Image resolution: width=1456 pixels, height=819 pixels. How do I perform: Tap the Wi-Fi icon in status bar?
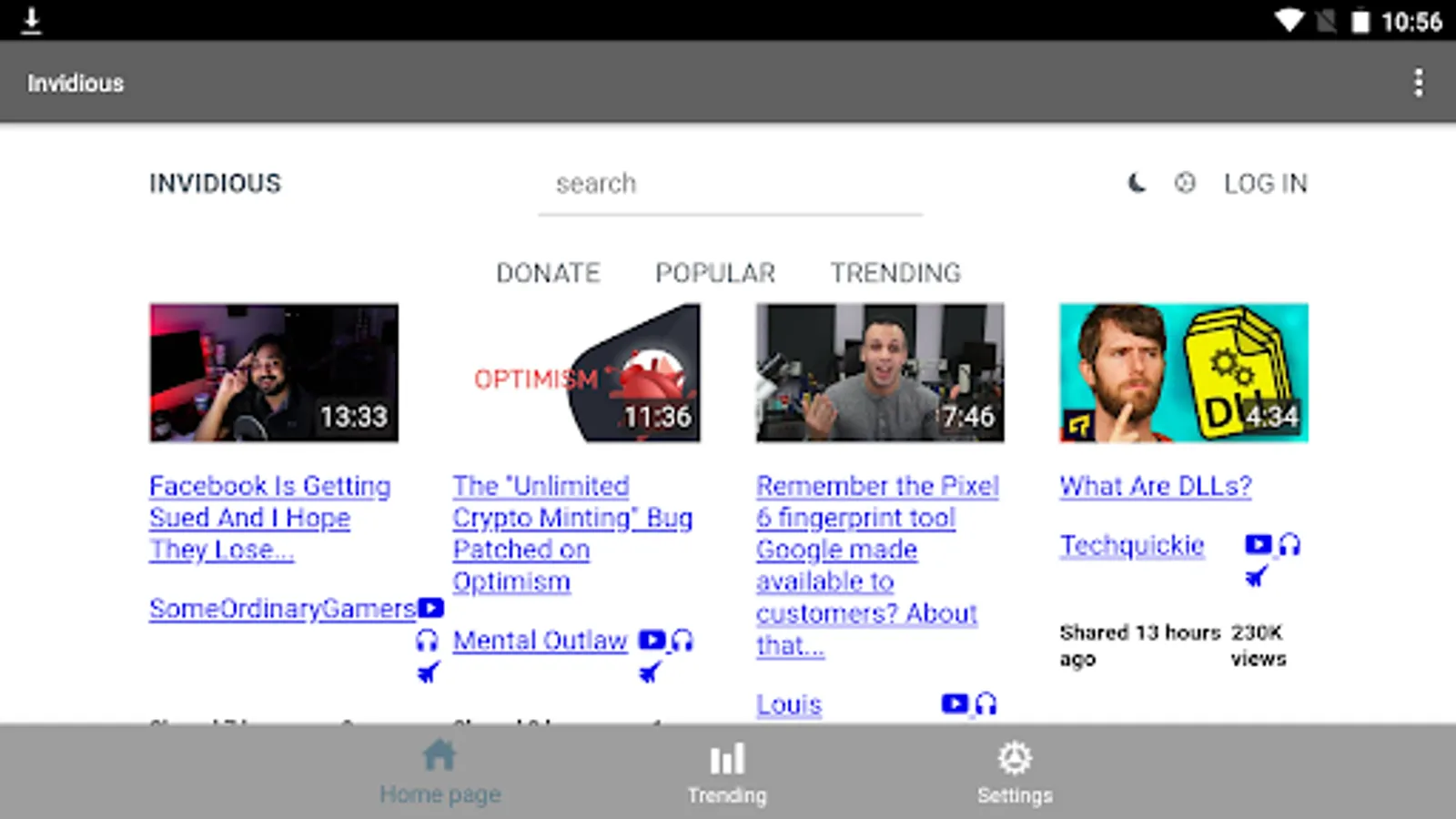pyautogui.click(x=1289, y=20)
